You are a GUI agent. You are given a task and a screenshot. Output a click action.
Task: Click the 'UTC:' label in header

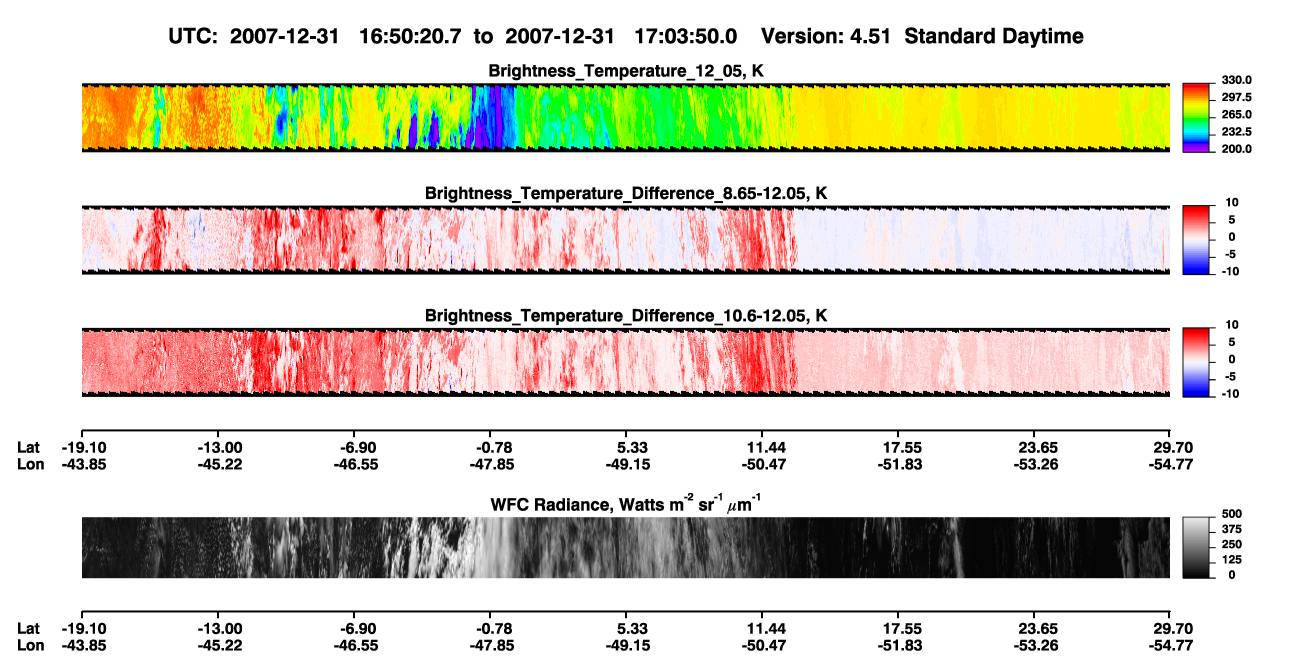click(195, 36)
